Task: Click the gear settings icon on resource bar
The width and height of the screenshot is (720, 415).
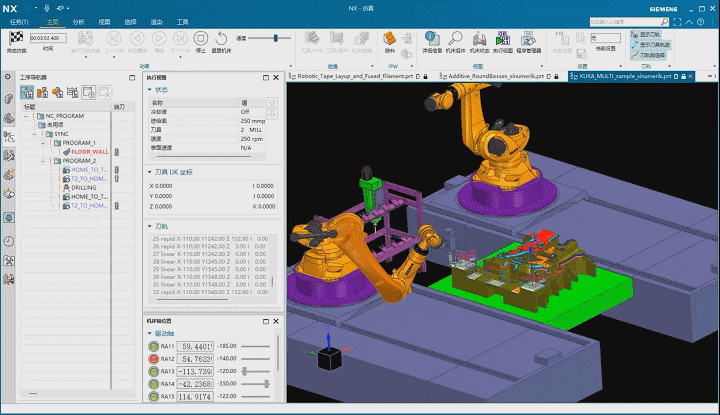Action: coord(8,77)
